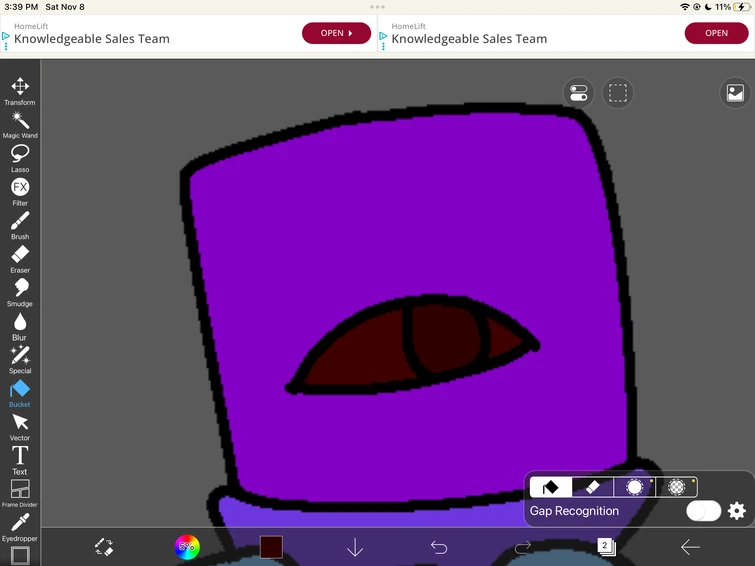Tap the dark red current color swatch
The height and width of the screenshot is (566, 755).
click(x=271, y=547)
